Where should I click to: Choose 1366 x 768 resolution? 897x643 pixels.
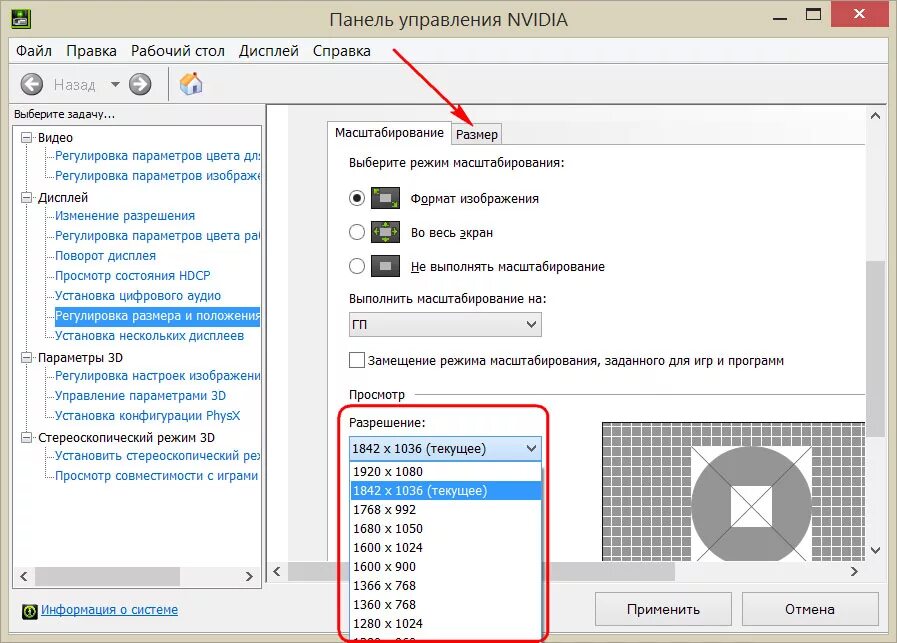(x=446, y=585)
